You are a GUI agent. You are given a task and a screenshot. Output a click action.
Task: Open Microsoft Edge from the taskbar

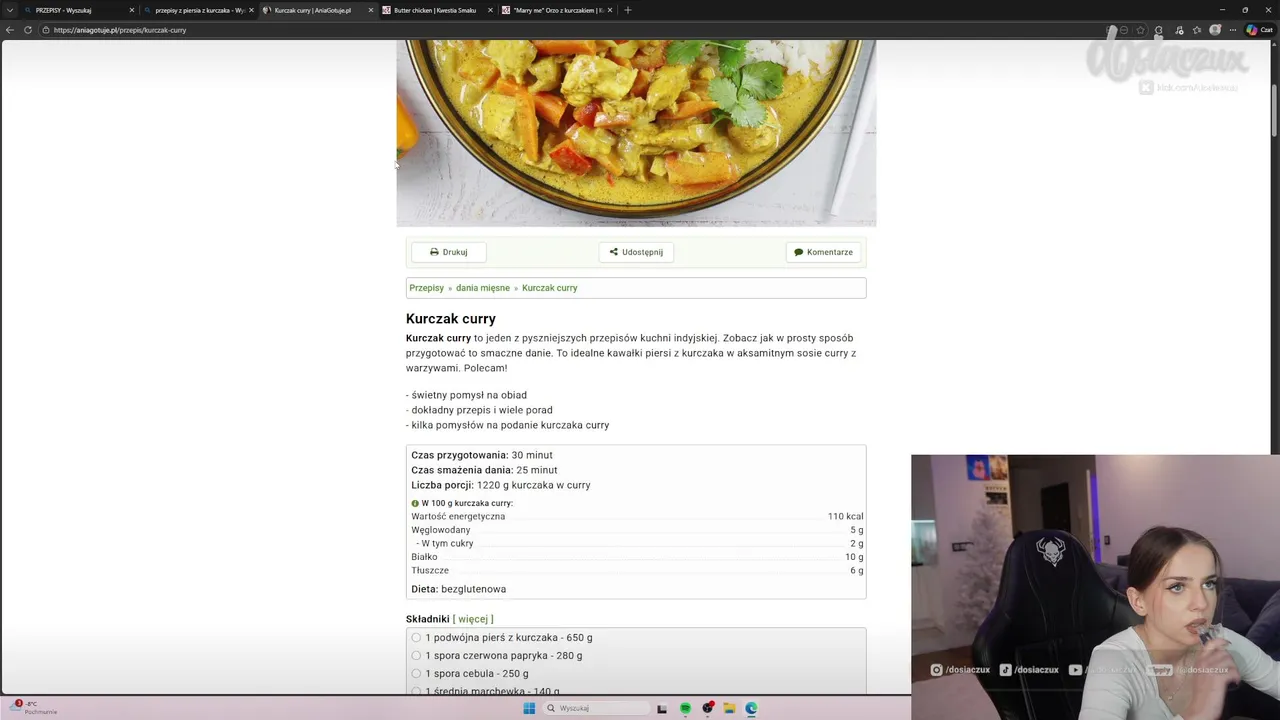click(x=751, y=708)
